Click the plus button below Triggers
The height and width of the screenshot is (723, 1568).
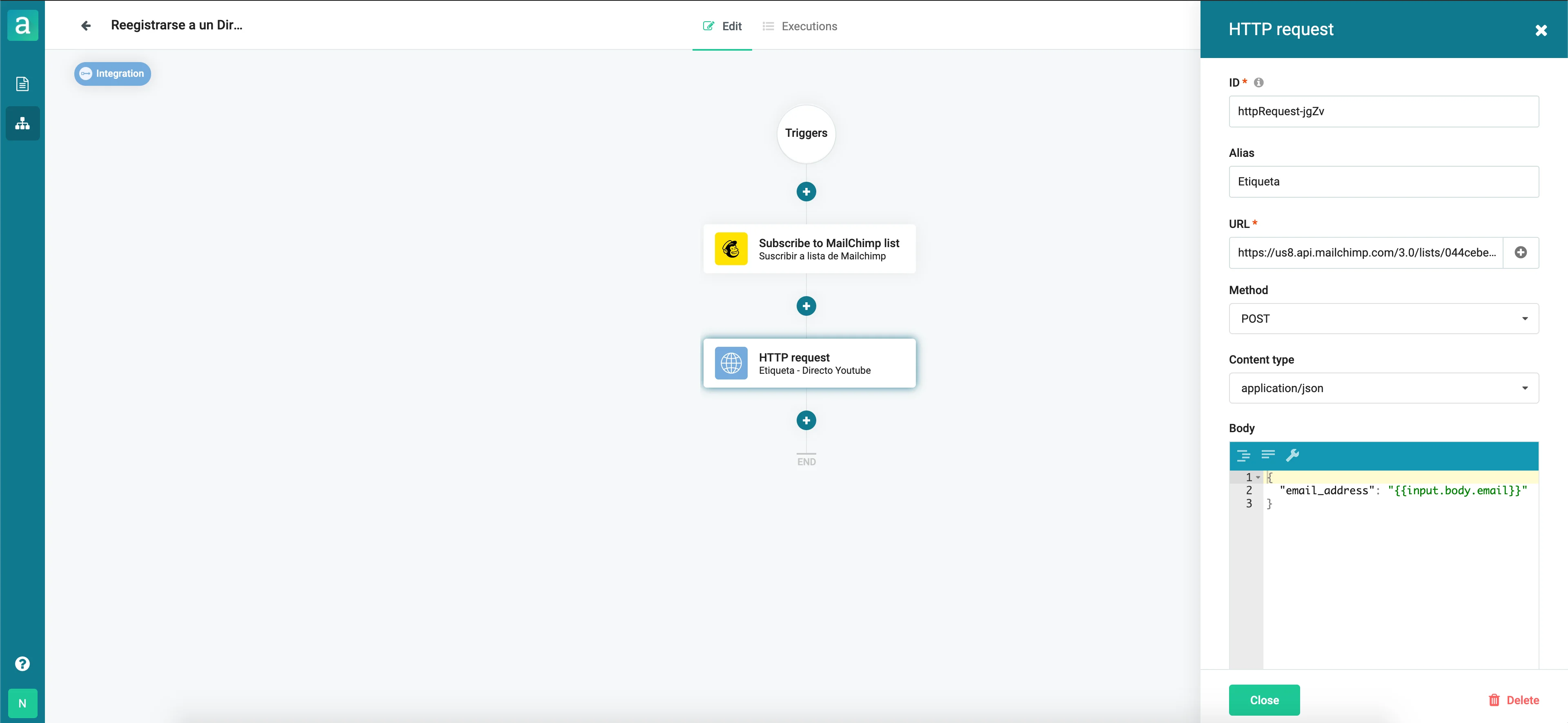point(806,192)
